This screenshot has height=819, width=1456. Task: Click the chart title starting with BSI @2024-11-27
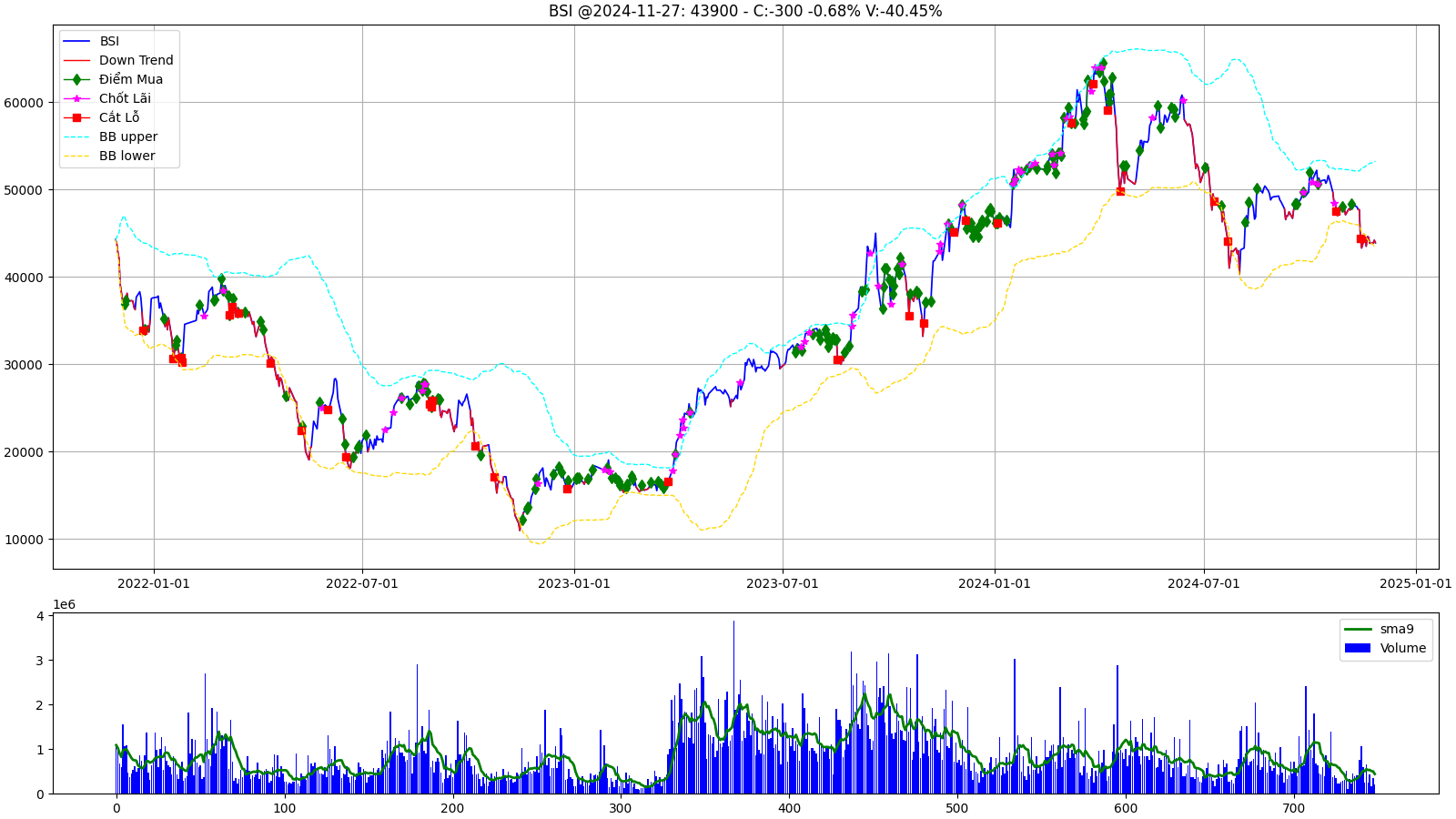[745, 11]
